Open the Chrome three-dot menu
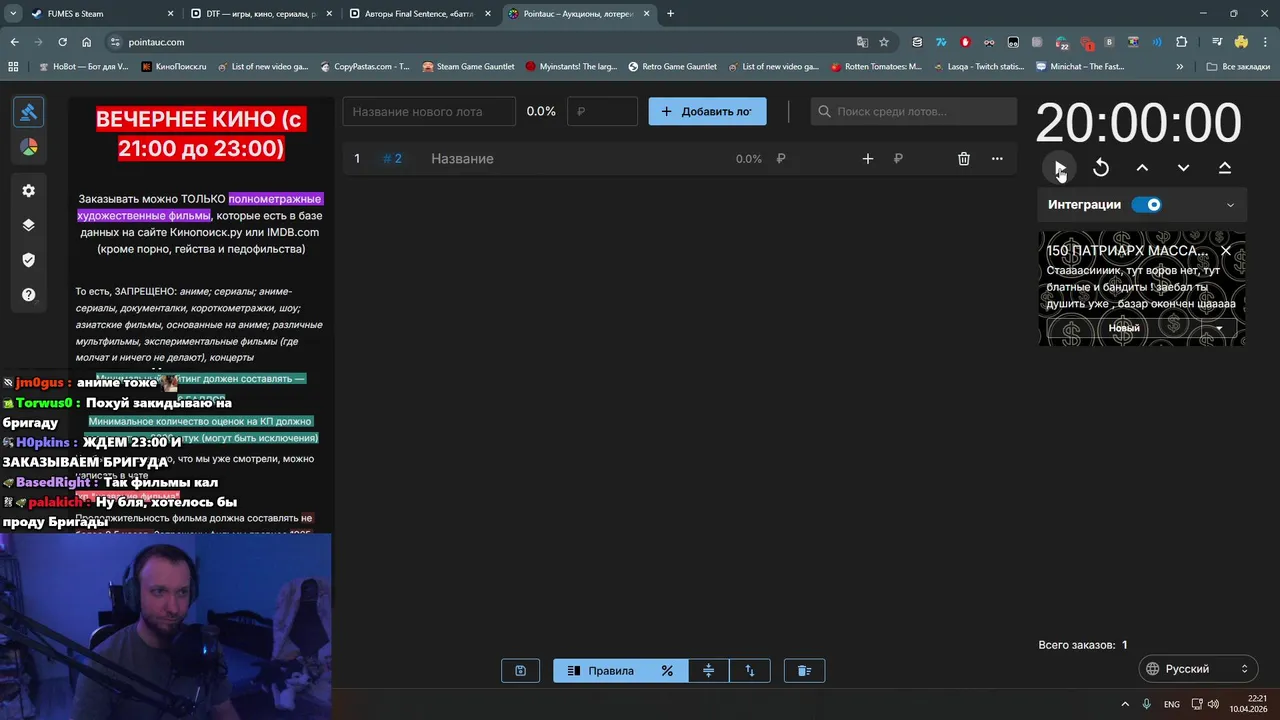The width and height of the screenshot is (1280, 720). point(1266,42)
